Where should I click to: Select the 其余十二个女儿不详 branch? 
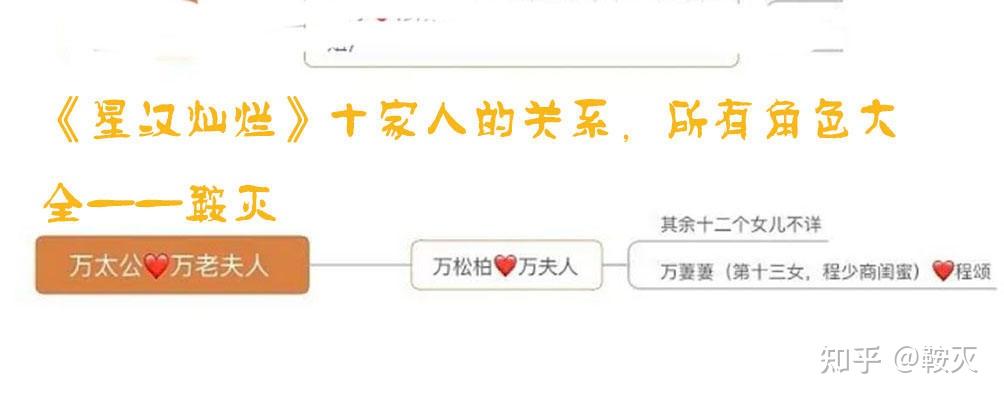[x=741, y=225]
